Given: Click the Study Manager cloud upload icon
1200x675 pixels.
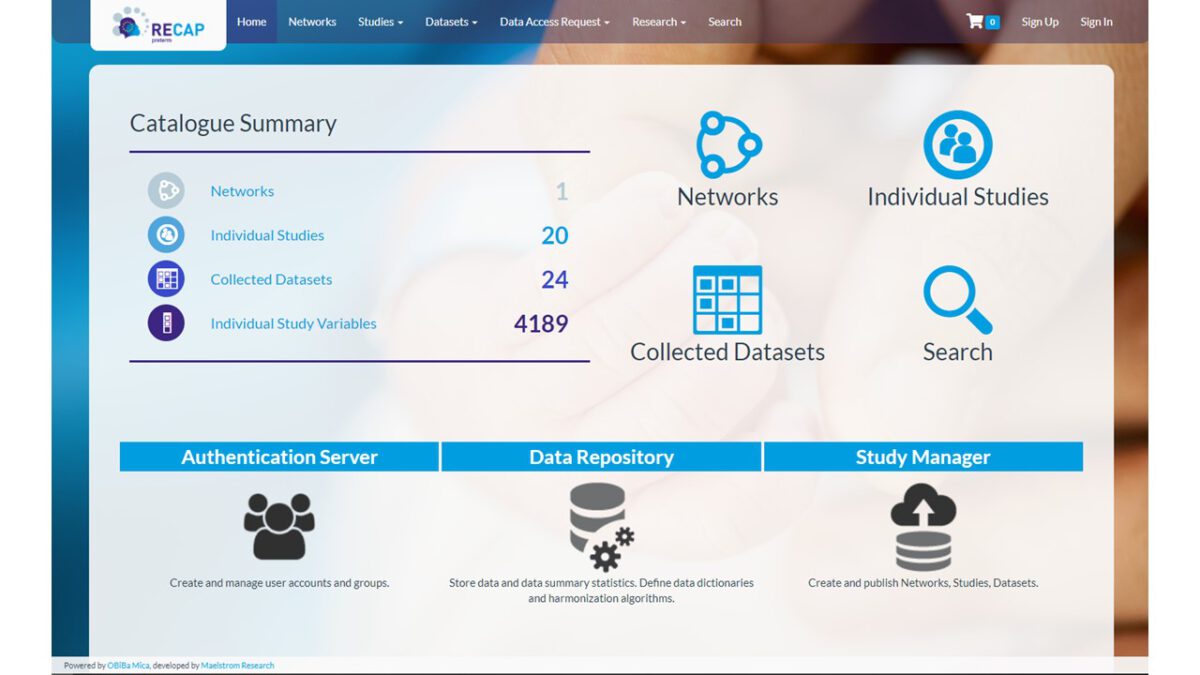Looking at the screenshot, I should tap(923, 526).
